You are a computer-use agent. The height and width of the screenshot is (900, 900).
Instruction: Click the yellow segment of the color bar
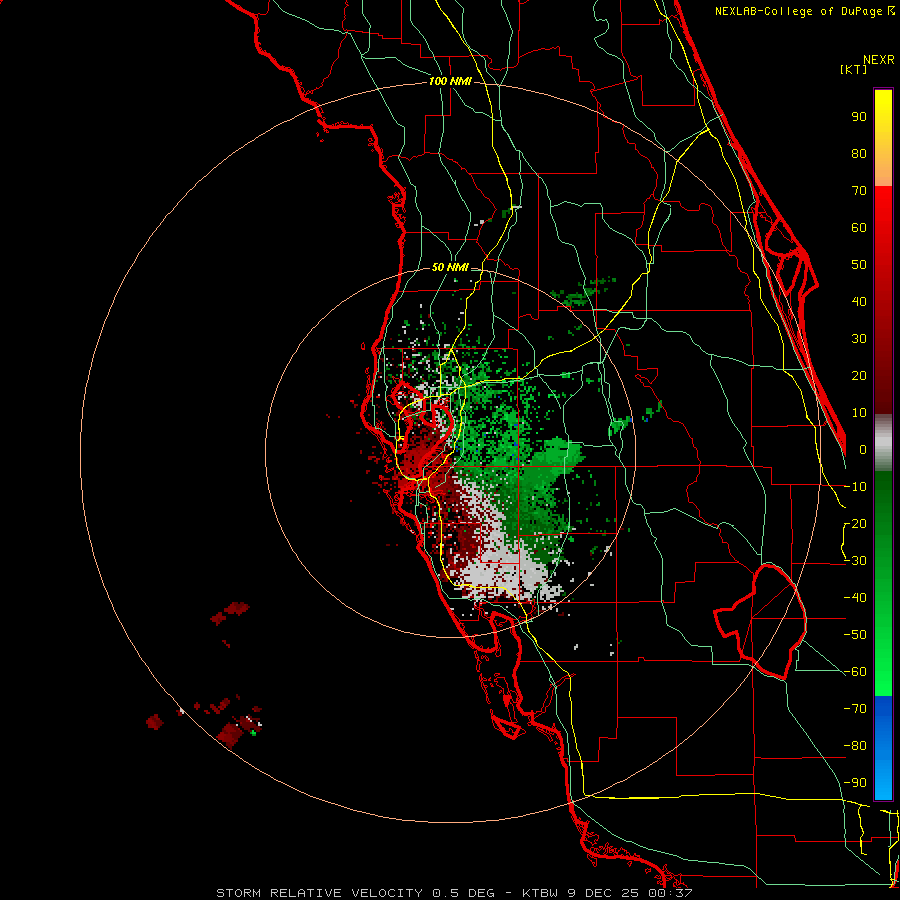coord(883,115)
